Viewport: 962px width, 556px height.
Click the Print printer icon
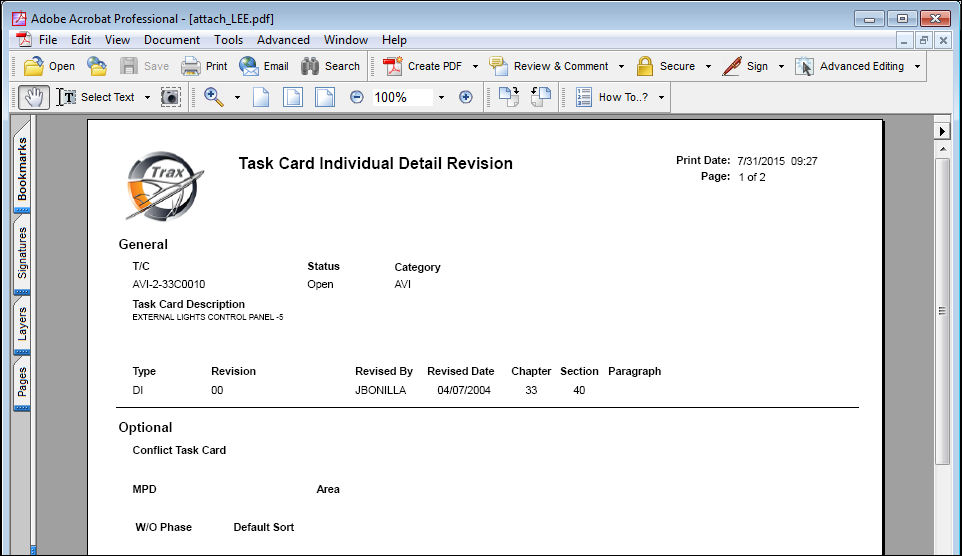point(191,66)
